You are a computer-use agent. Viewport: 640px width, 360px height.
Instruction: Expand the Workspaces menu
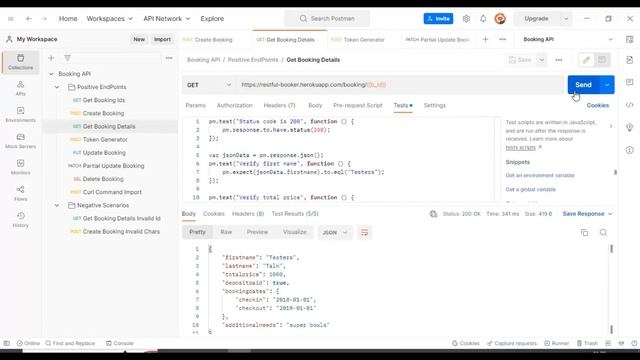pos(109,19)
